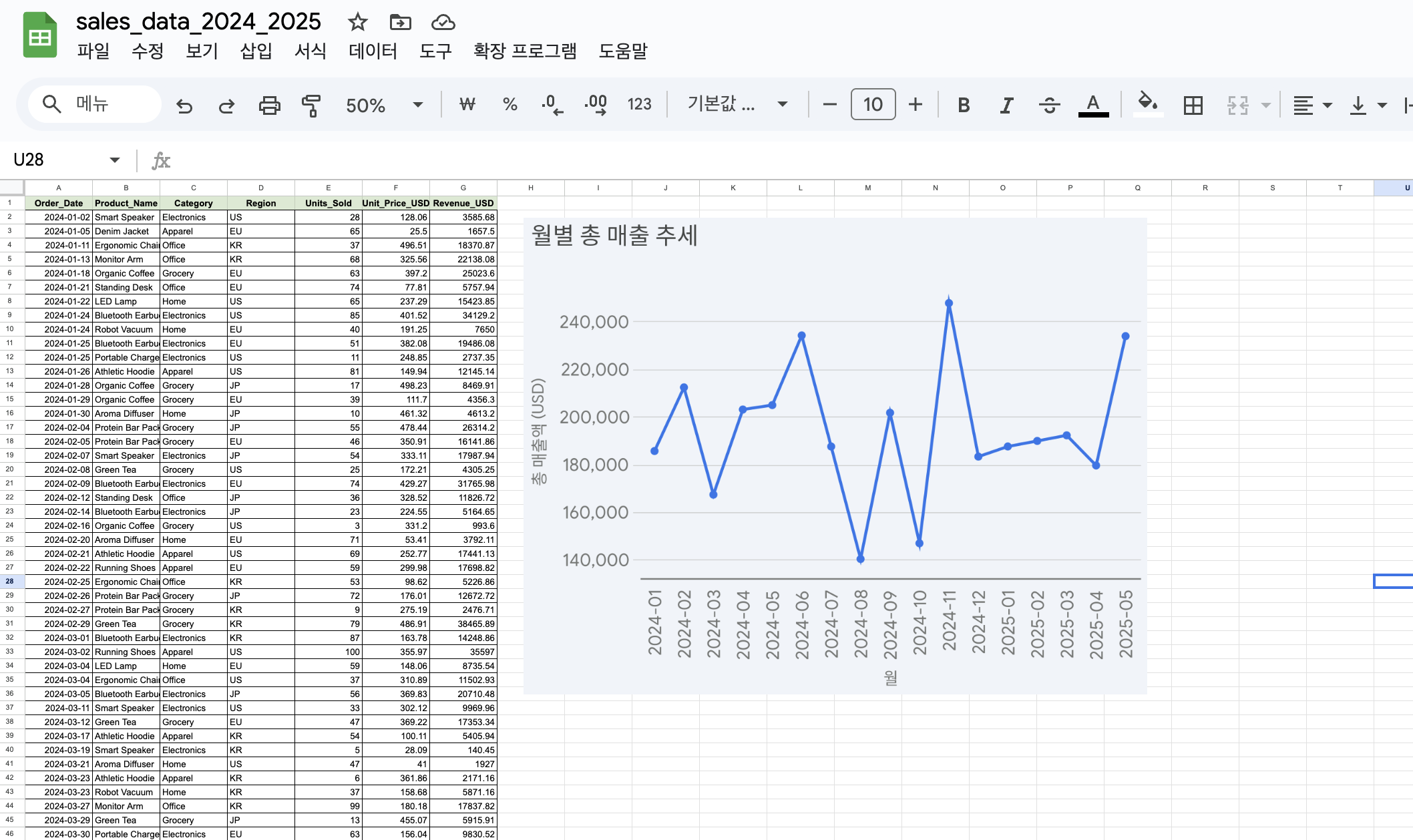Select the Category header cell
Viewport: 1413px width, 840px height.
(194, 203)
